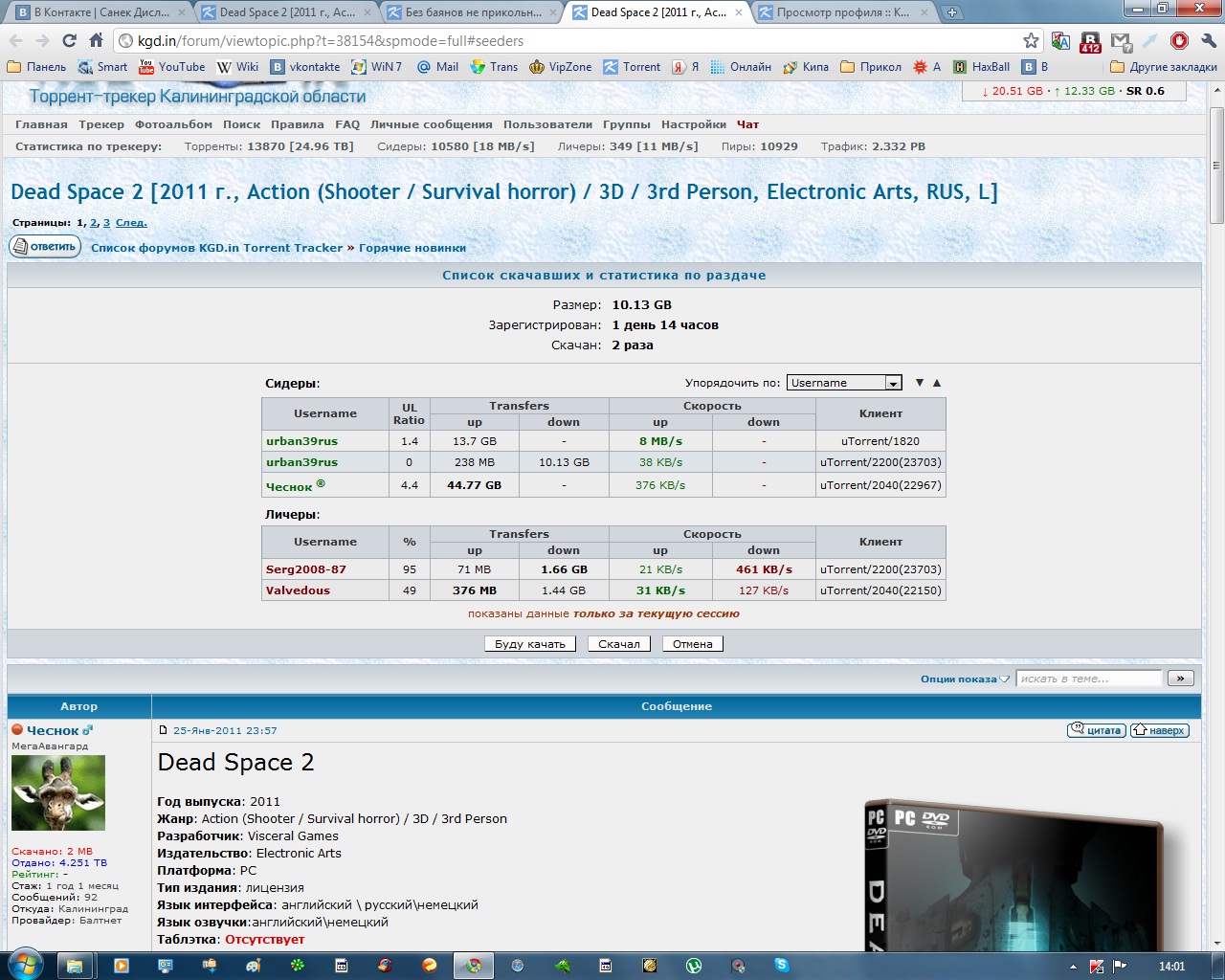Screen dimensions: 1225x980
Task: Show hidden system tray icons
Action: coord(1073,967)
